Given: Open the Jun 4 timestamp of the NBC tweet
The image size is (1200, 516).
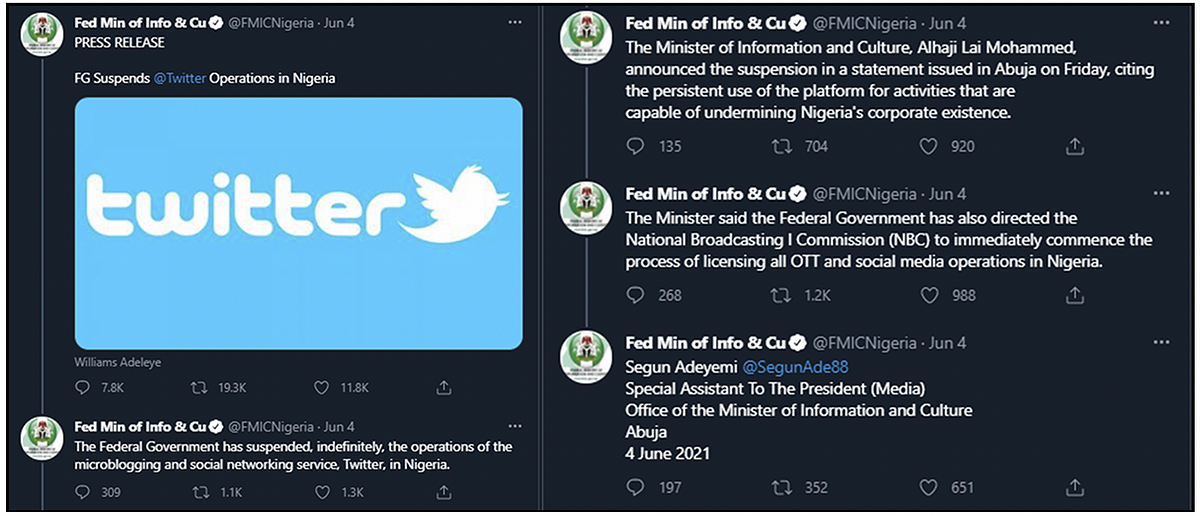Looking at the screenshot, I should tap(947, 194).
